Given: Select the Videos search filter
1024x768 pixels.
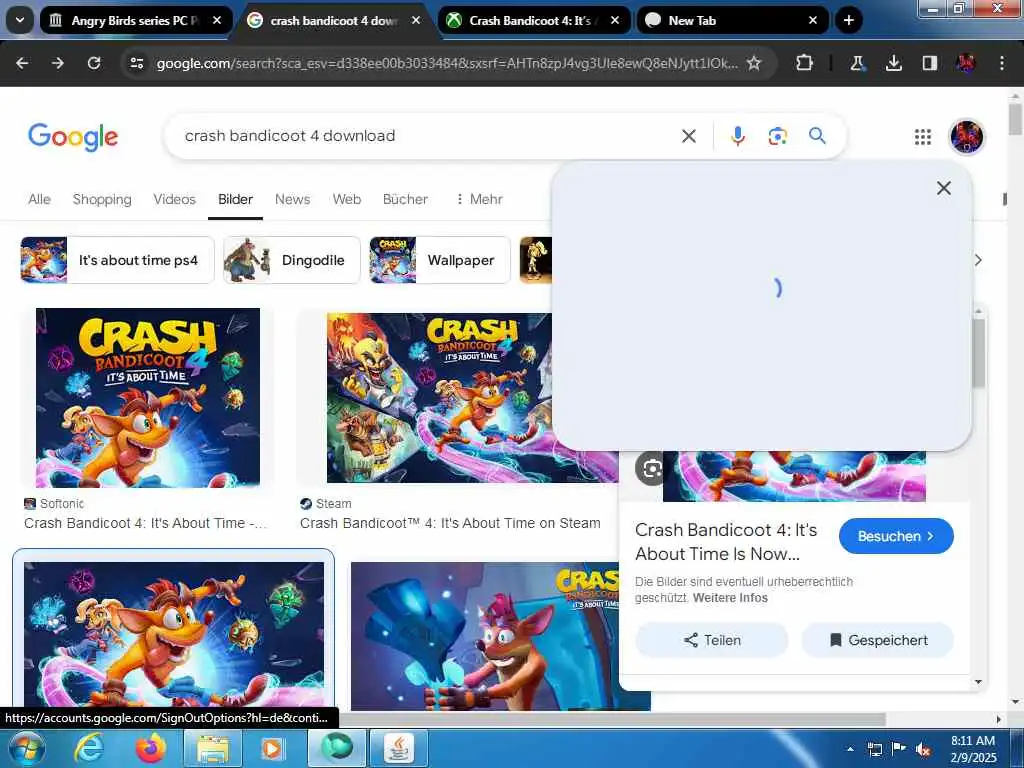Looking at the screenshot, I should [174, 199].
